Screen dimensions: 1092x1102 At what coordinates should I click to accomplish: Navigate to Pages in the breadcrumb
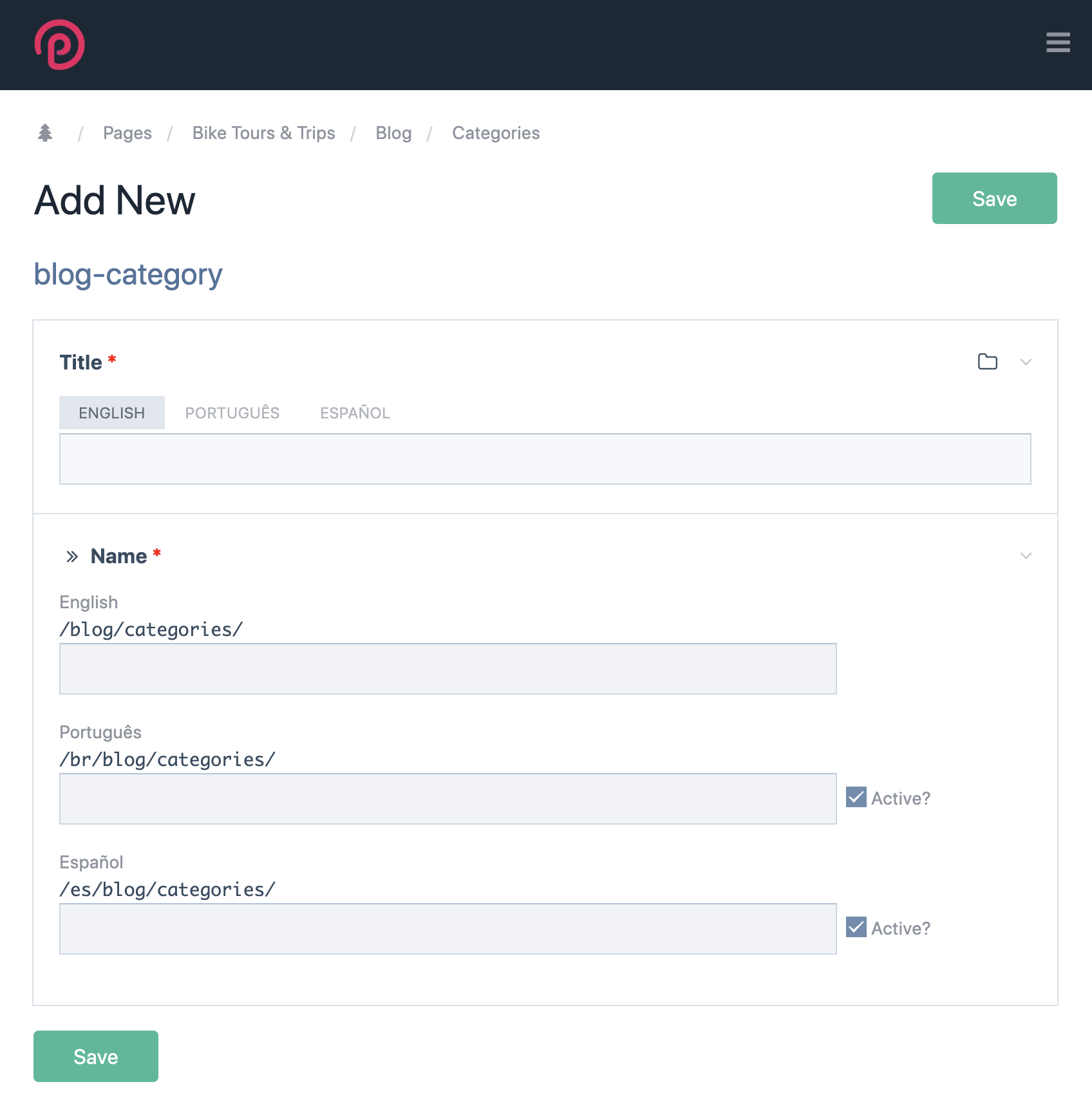pos(127,133)
